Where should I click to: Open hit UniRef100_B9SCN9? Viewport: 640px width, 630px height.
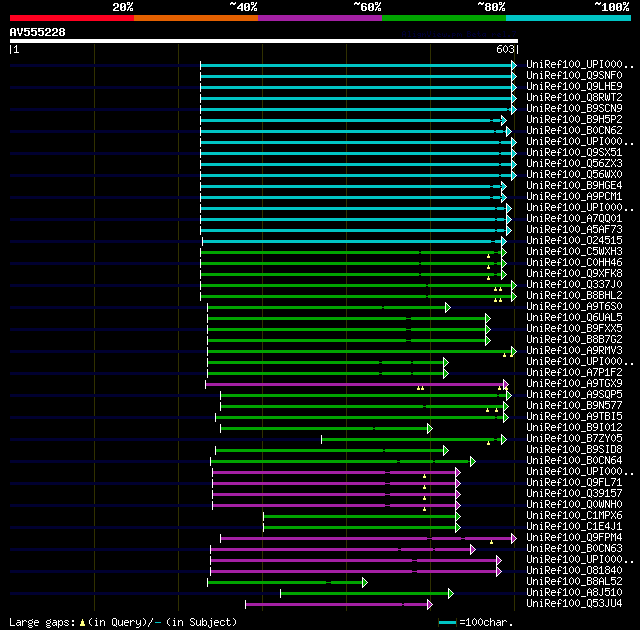[x=574, y=109]
